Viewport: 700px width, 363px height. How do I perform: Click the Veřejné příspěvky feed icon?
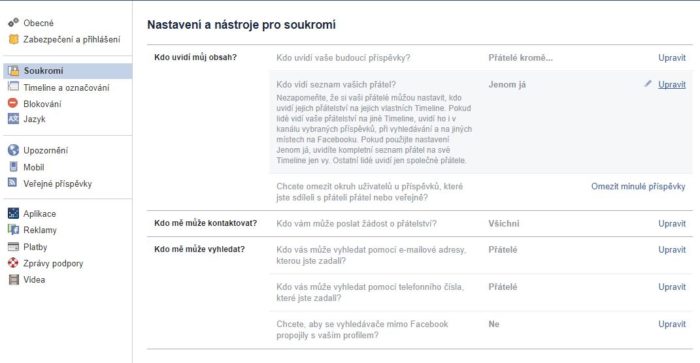tap(13, 183)
